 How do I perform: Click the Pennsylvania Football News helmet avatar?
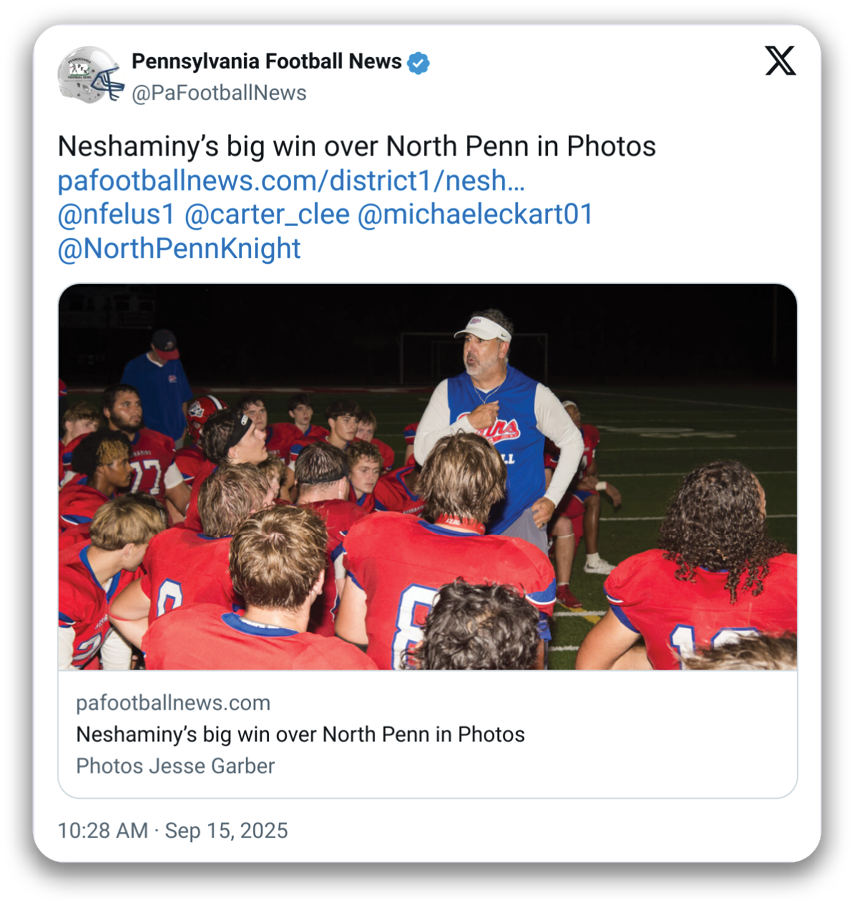[x=90, y=74]
